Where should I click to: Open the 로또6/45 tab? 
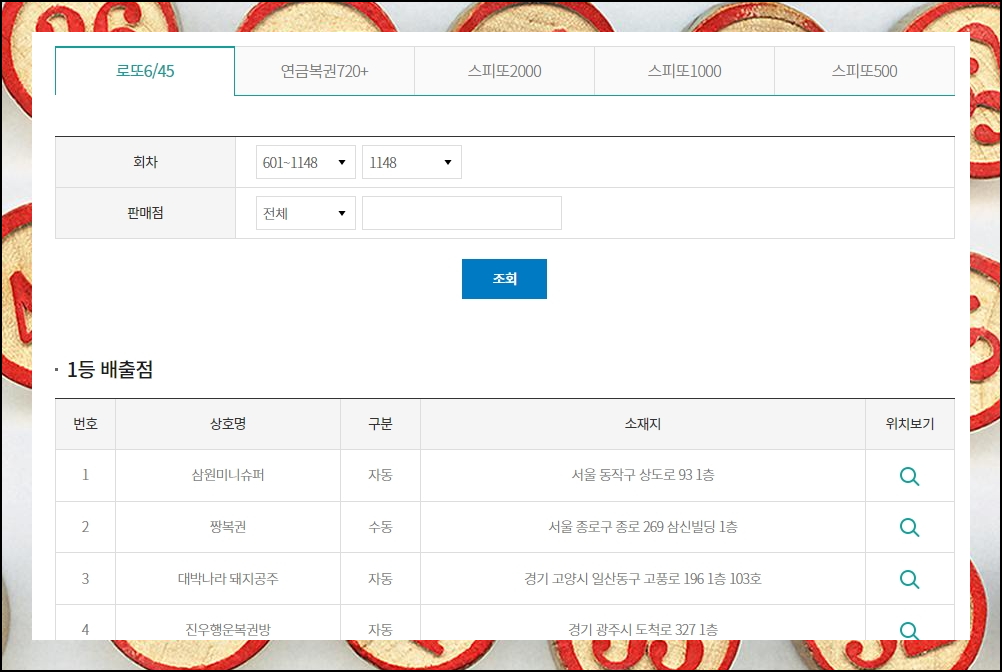click(x=145, y=71)
